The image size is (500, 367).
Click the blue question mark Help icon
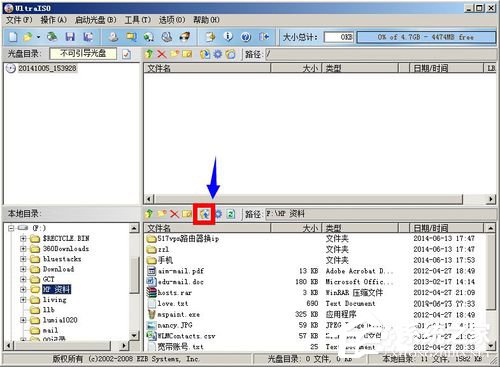pyautogui.click(x=246, y=37)
